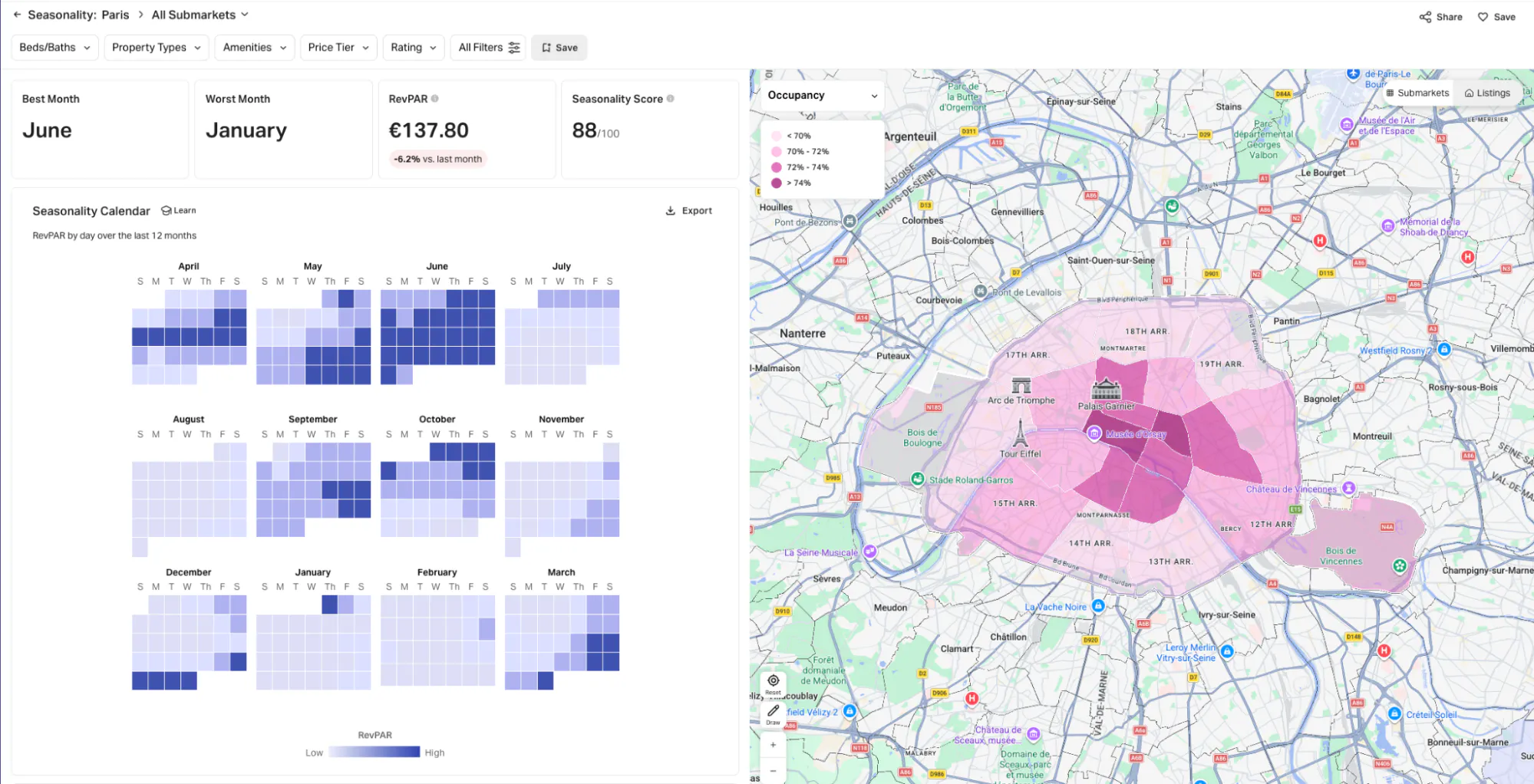Select the above 74% legend swatch

[777, 183]
